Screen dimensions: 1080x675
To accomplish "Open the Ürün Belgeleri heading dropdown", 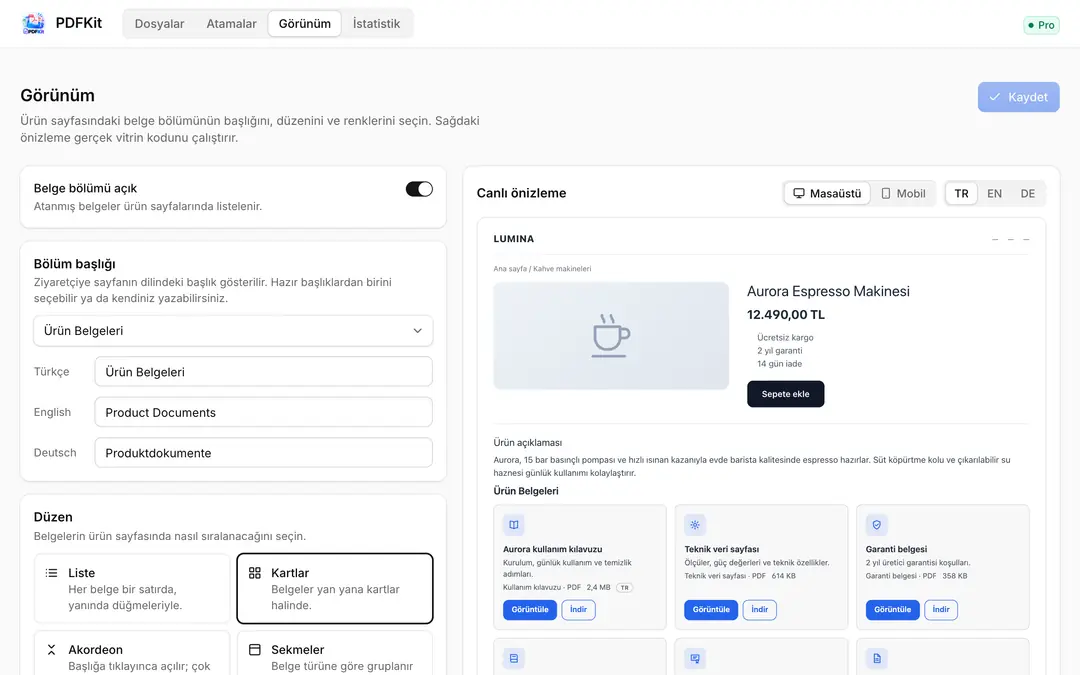I will (233, 331).
